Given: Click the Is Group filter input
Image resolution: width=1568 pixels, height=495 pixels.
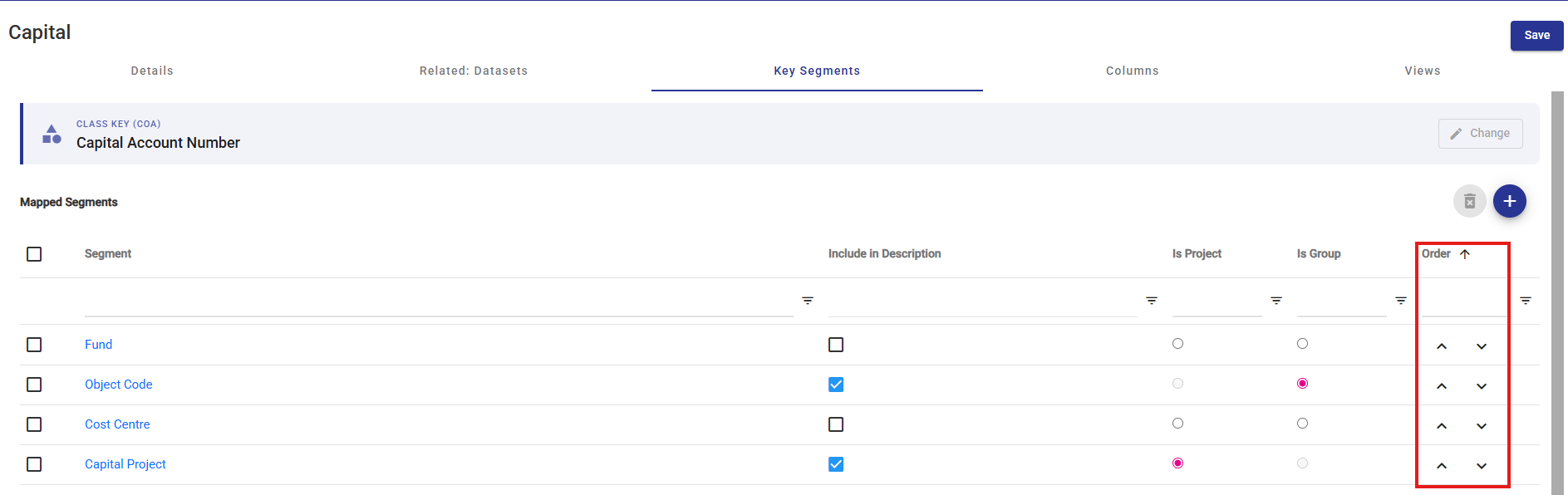Looking at the screenshot, I should (1341, 301).
